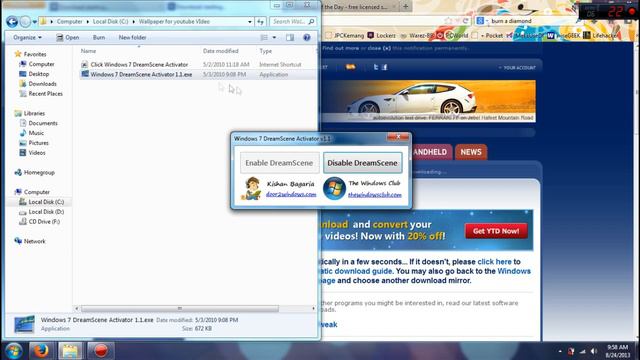
Task: Open the Organize menu
Action: [27, 38]
